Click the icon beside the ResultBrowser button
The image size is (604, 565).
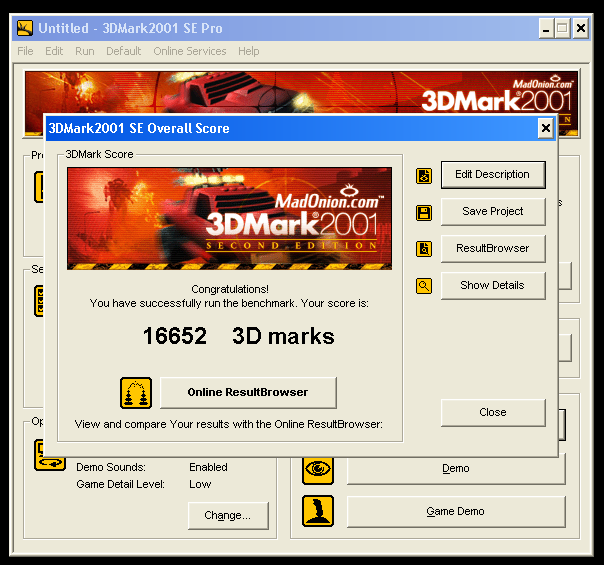pyautogui.click(x=424, y=249)
